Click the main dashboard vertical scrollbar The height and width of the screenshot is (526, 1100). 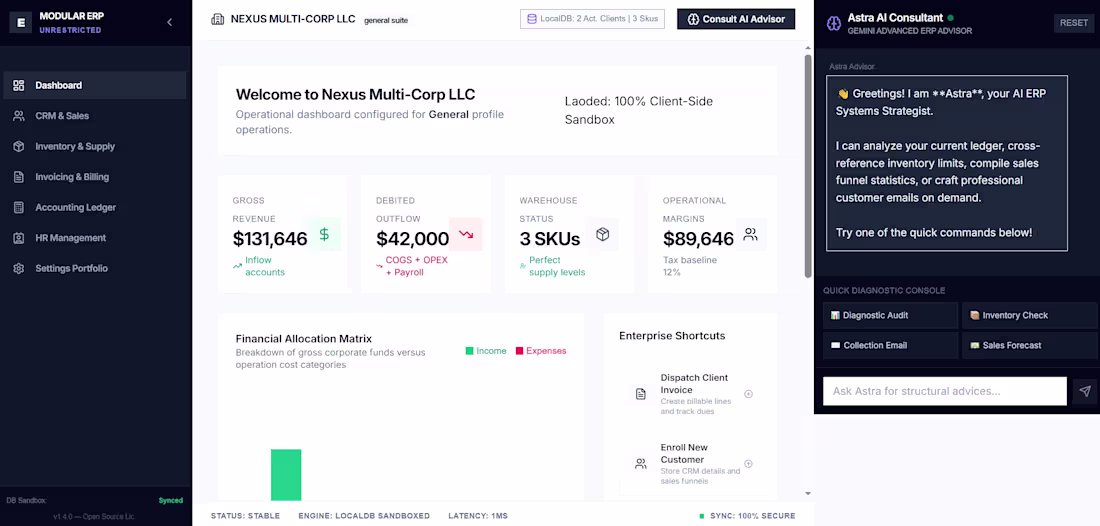click(x=808, y=166)
